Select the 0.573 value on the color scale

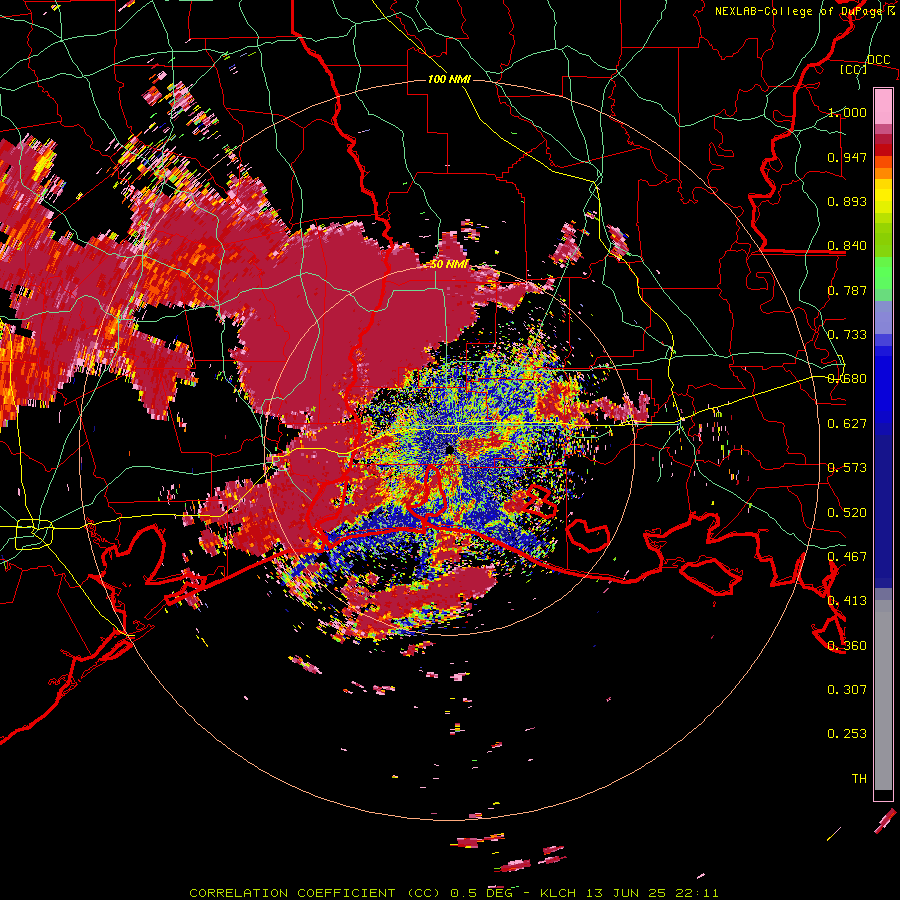(847, 468)
